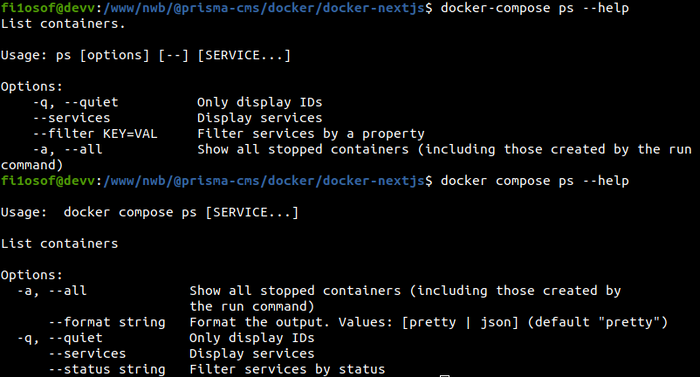This screenshot has width=700, height=377.
Task: Click the '-q, --quiet' option in first help
Action: point(75,102)
